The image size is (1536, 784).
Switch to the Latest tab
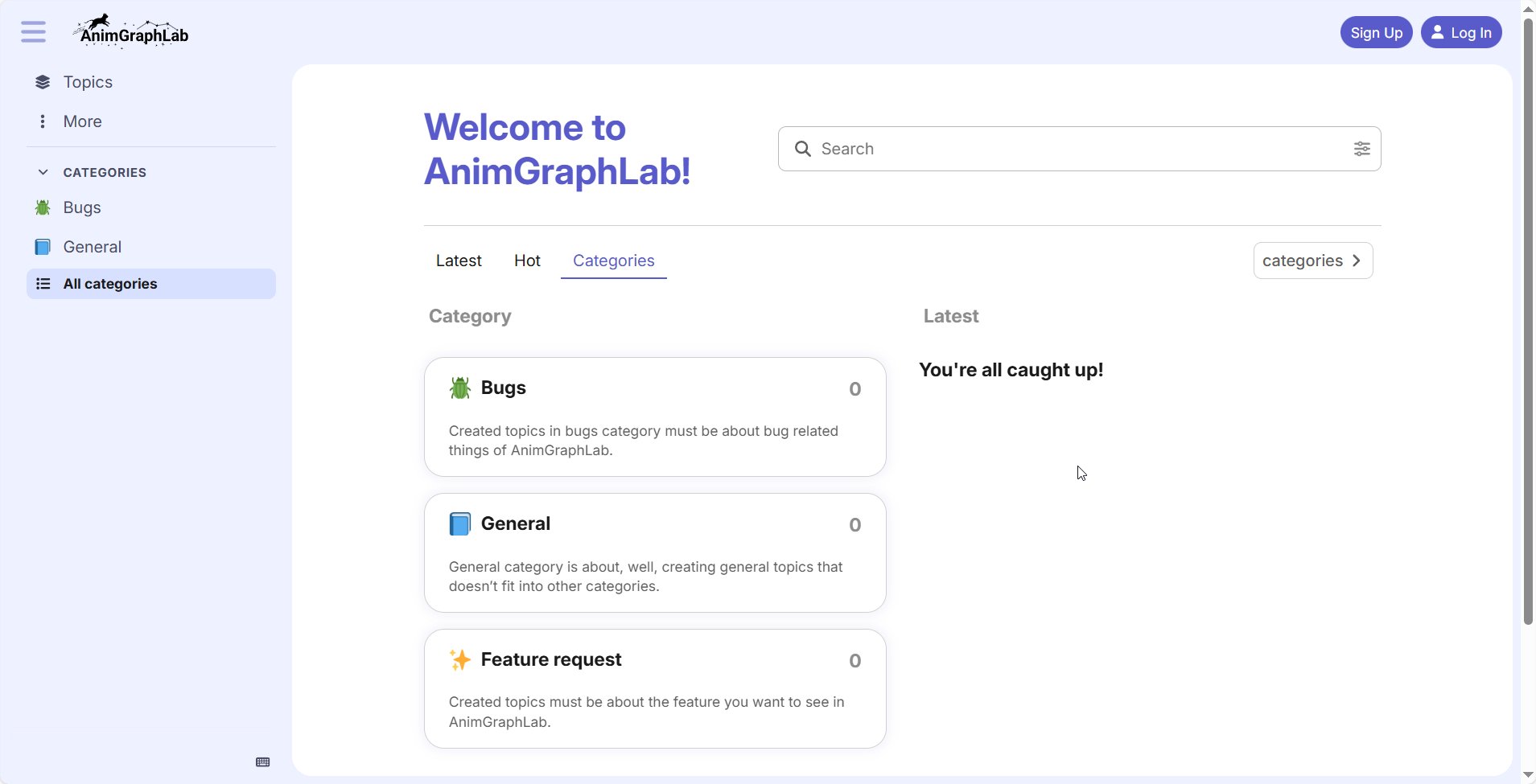pyautogui.click(x=459, y=261)
